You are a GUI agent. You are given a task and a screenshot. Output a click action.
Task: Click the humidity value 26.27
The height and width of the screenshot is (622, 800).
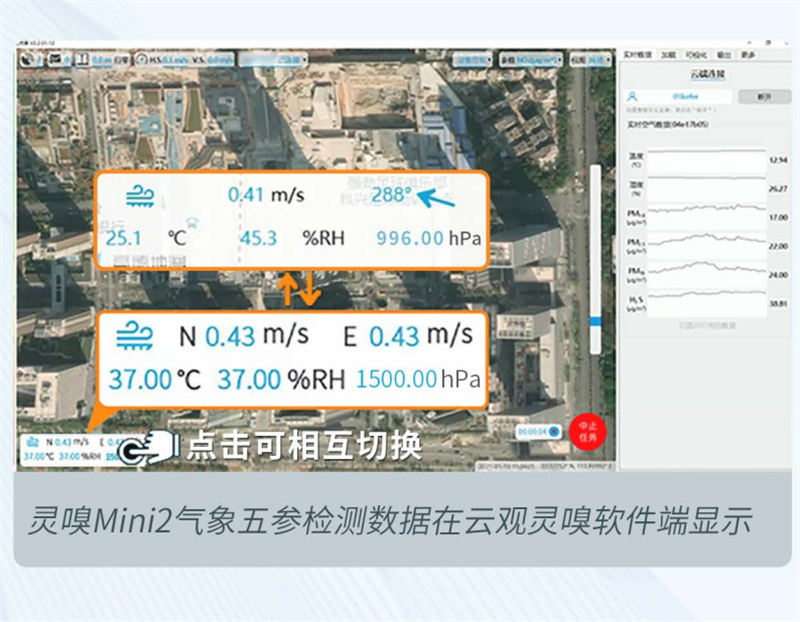(x=778, y=189)
